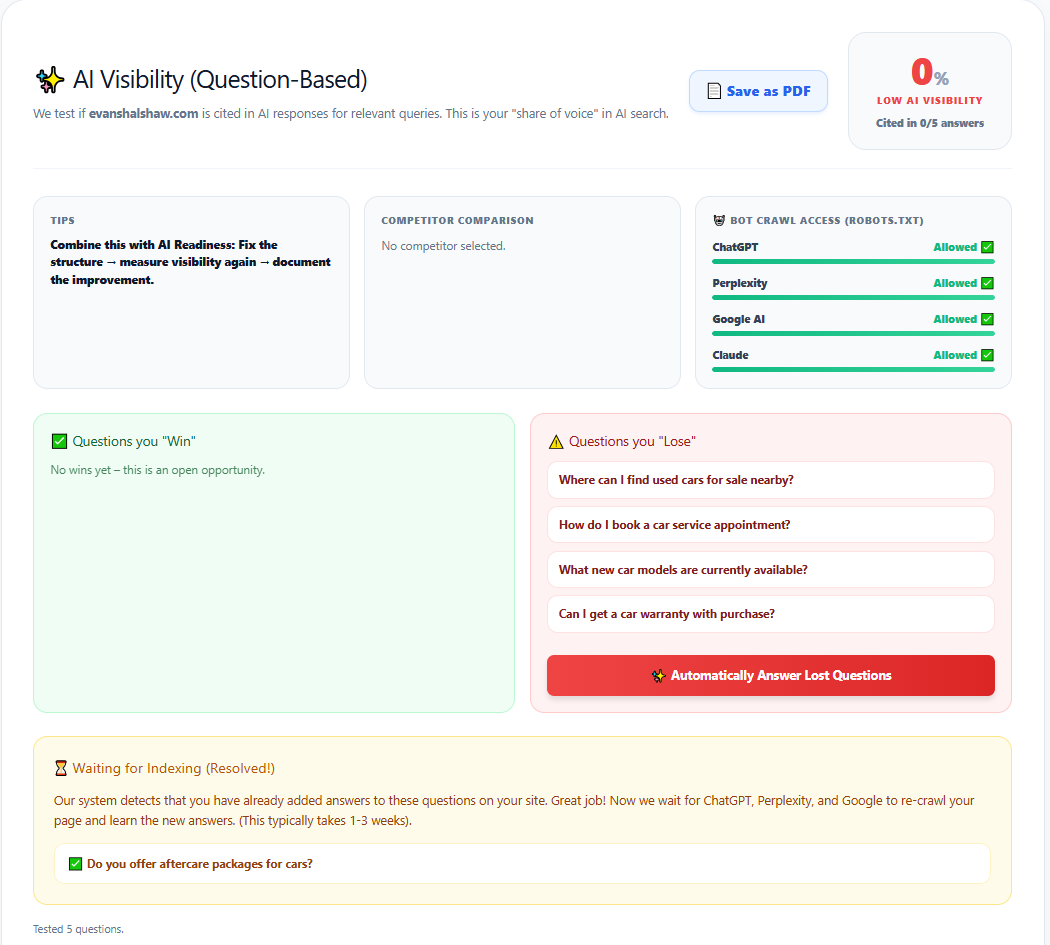
Task: Click the Google AI green progress bar
Action: 853,334
